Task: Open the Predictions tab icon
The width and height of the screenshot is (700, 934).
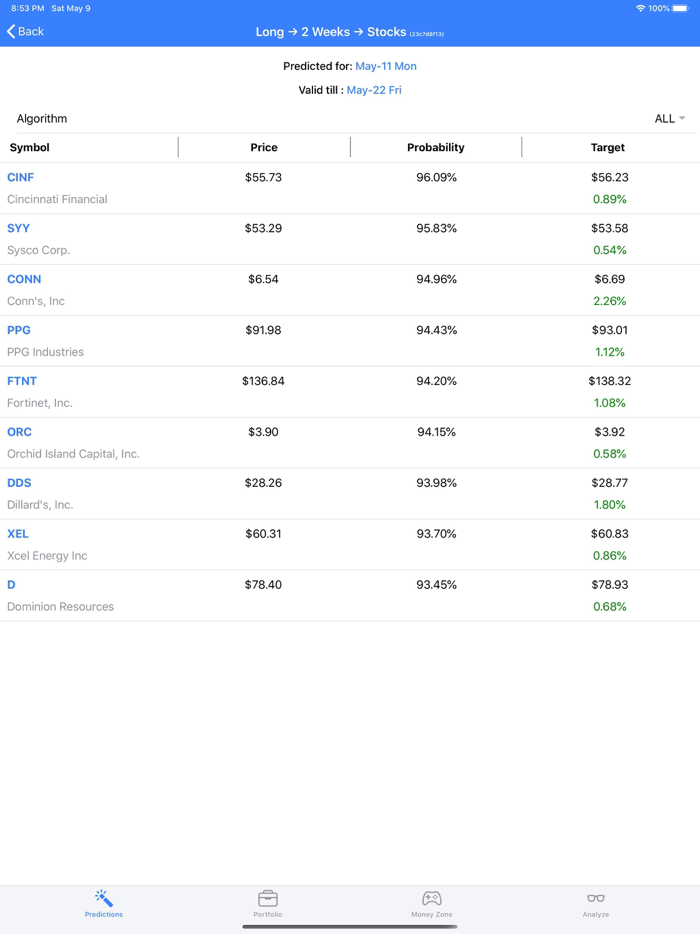Action: tap(103, 899)
